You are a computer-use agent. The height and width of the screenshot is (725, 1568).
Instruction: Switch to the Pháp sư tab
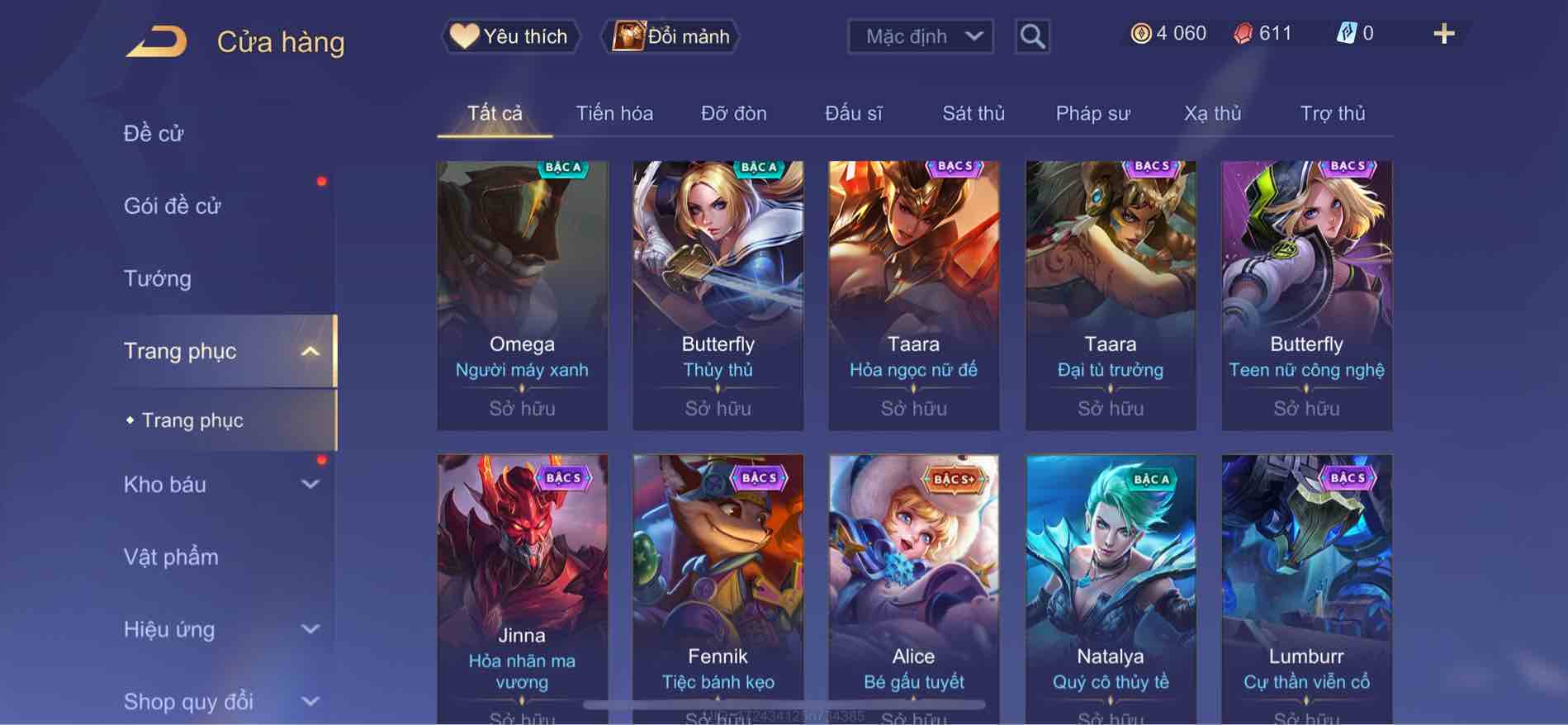pyautogui.click(x=1092, y=113)
